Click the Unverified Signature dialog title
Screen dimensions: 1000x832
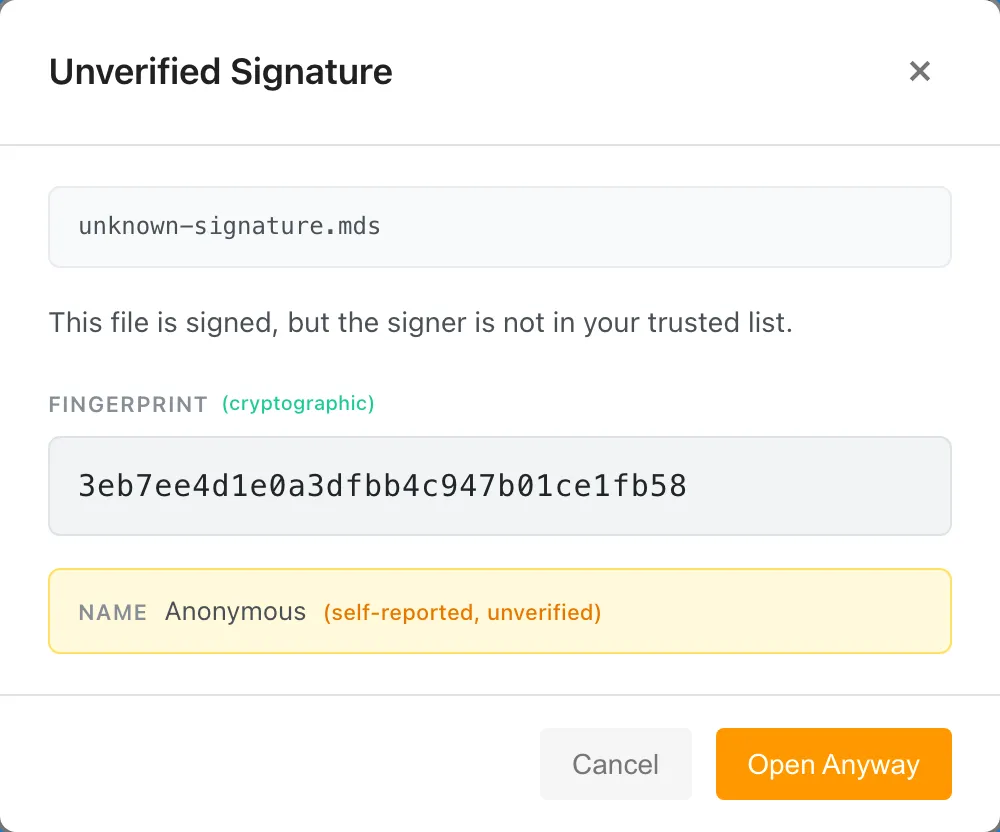(x=221, y=72)
